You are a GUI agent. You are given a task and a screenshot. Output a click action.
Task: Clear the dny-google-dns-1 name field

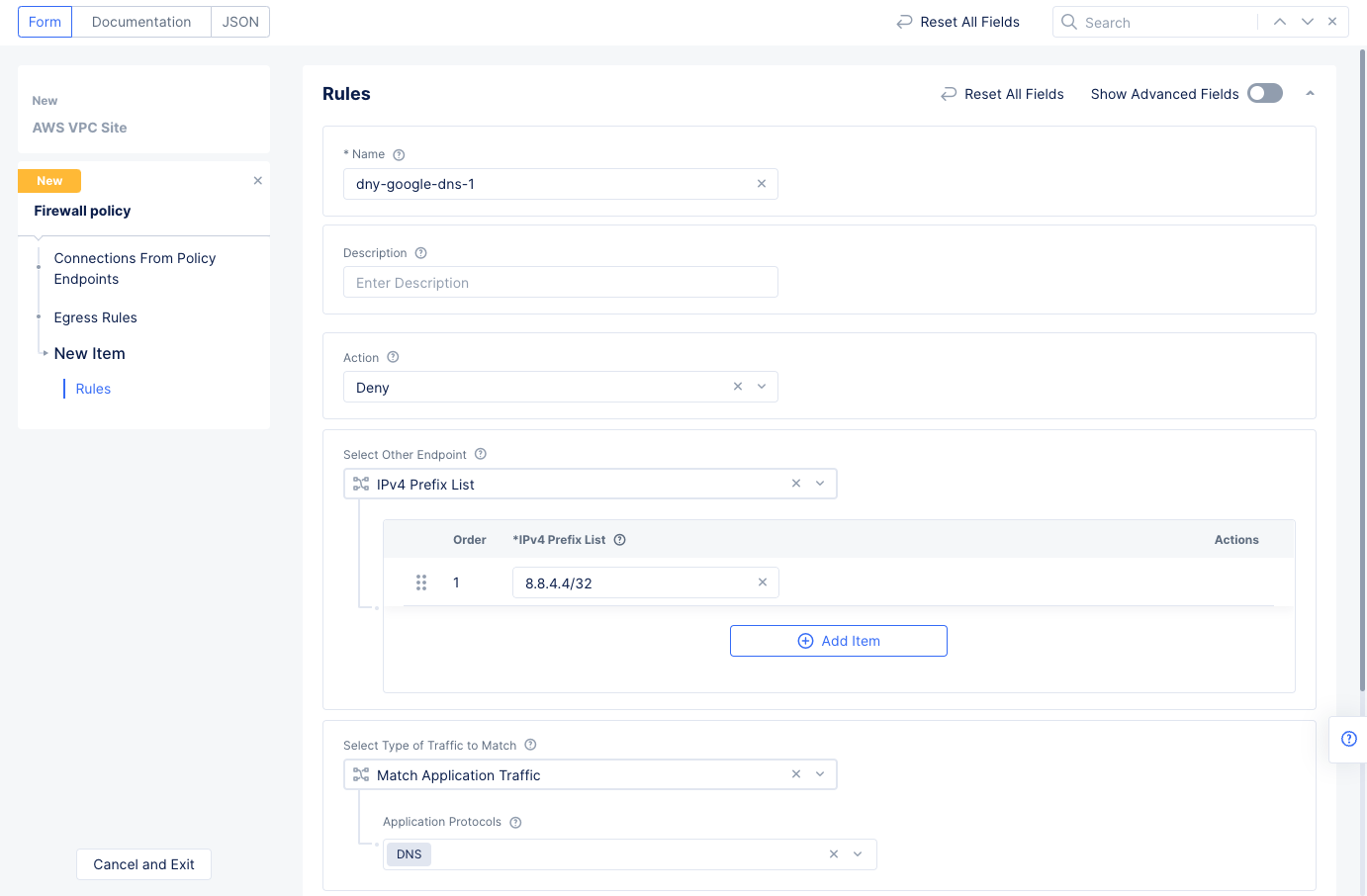pyautogui.click(x=761, y=184)
